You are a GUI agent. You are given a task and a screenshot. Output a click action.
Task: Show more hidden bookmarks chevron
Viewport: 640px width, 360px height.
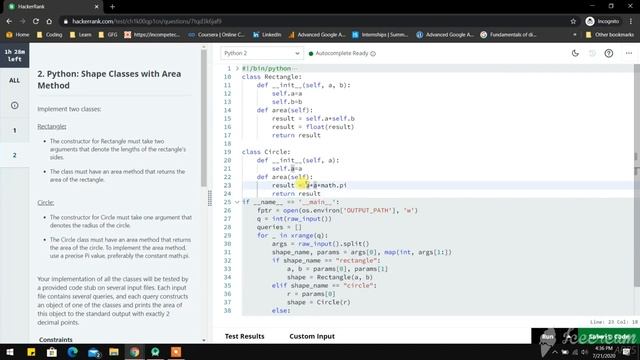pyautogui.click(x=575, y=35)
